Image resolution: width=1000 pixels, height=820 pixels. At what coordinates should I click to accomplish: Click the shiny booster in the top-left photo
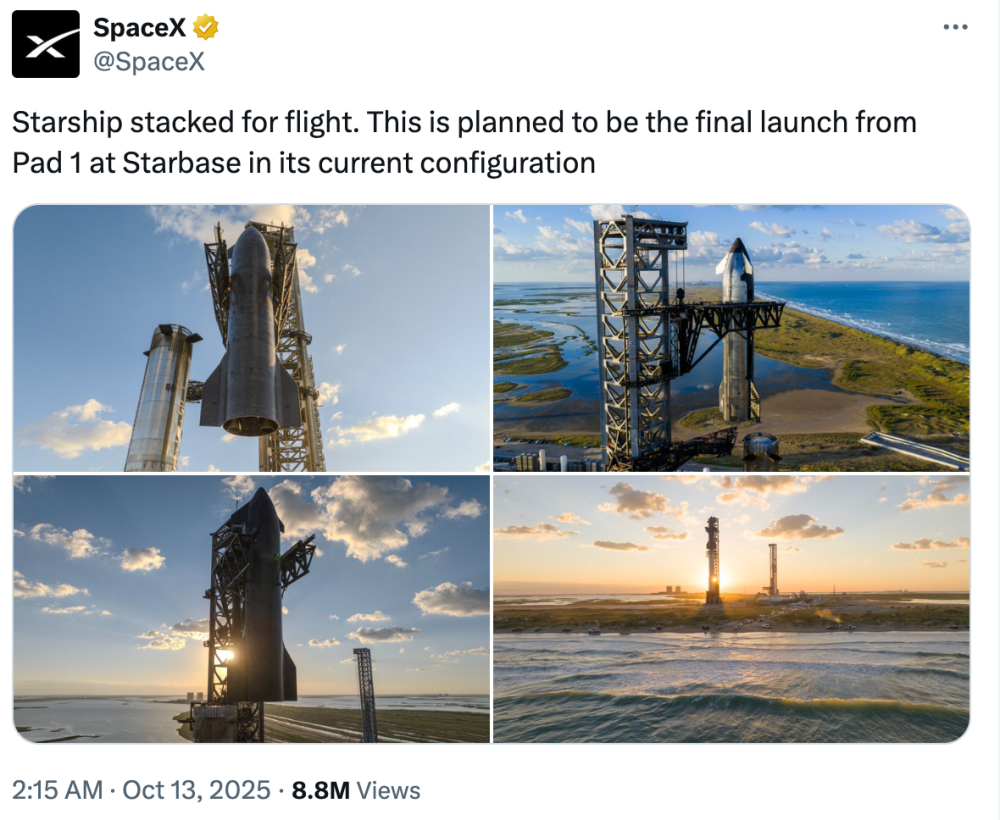click(x=162, y=400)
